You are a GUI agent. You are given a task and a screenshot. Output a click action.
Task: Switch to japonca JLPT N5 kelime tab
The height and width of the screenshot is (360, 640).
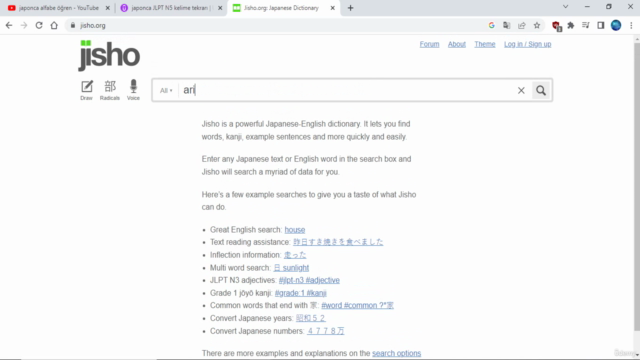pos(171,8)
